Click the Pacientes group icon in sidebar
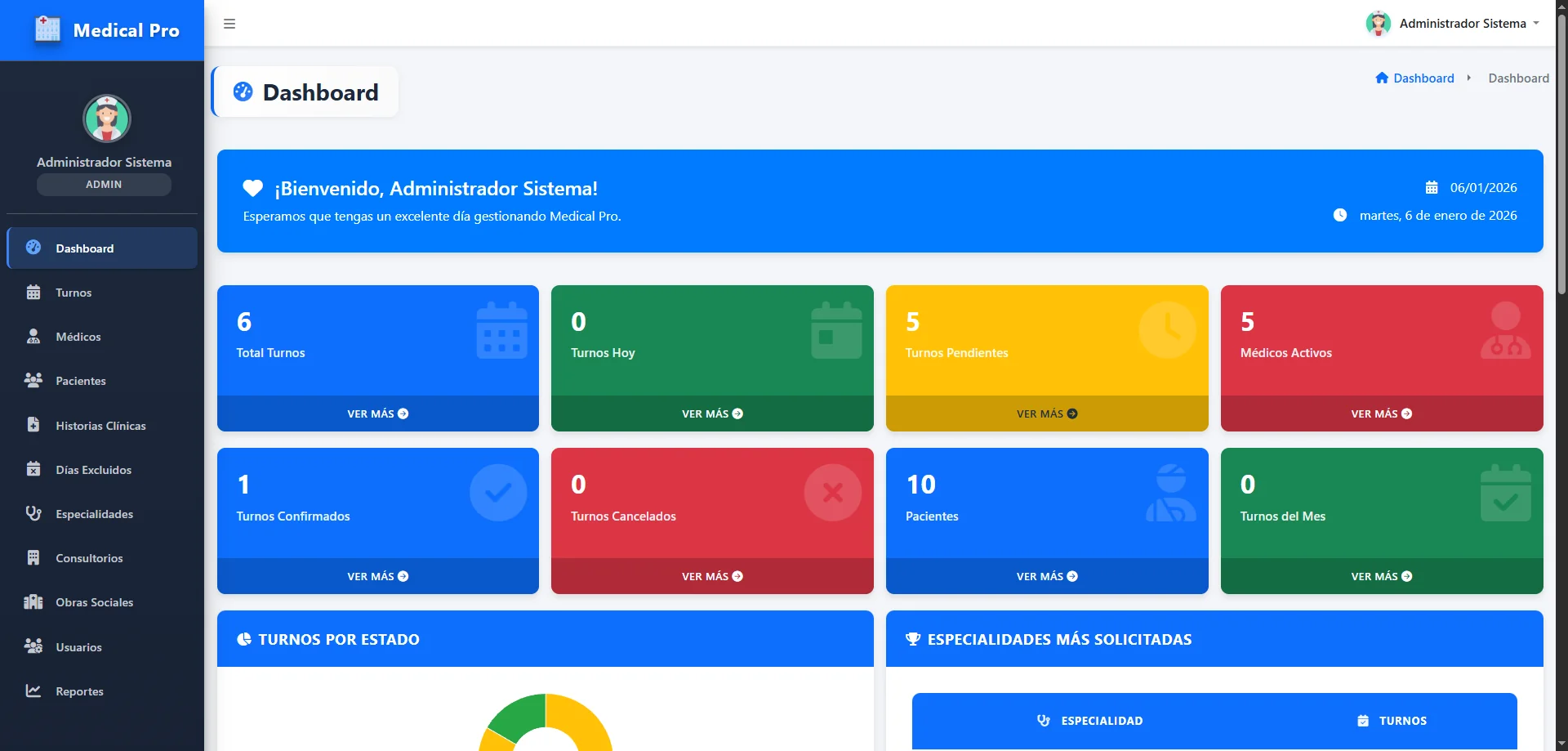1568x751 pixels. click(33, 381)
